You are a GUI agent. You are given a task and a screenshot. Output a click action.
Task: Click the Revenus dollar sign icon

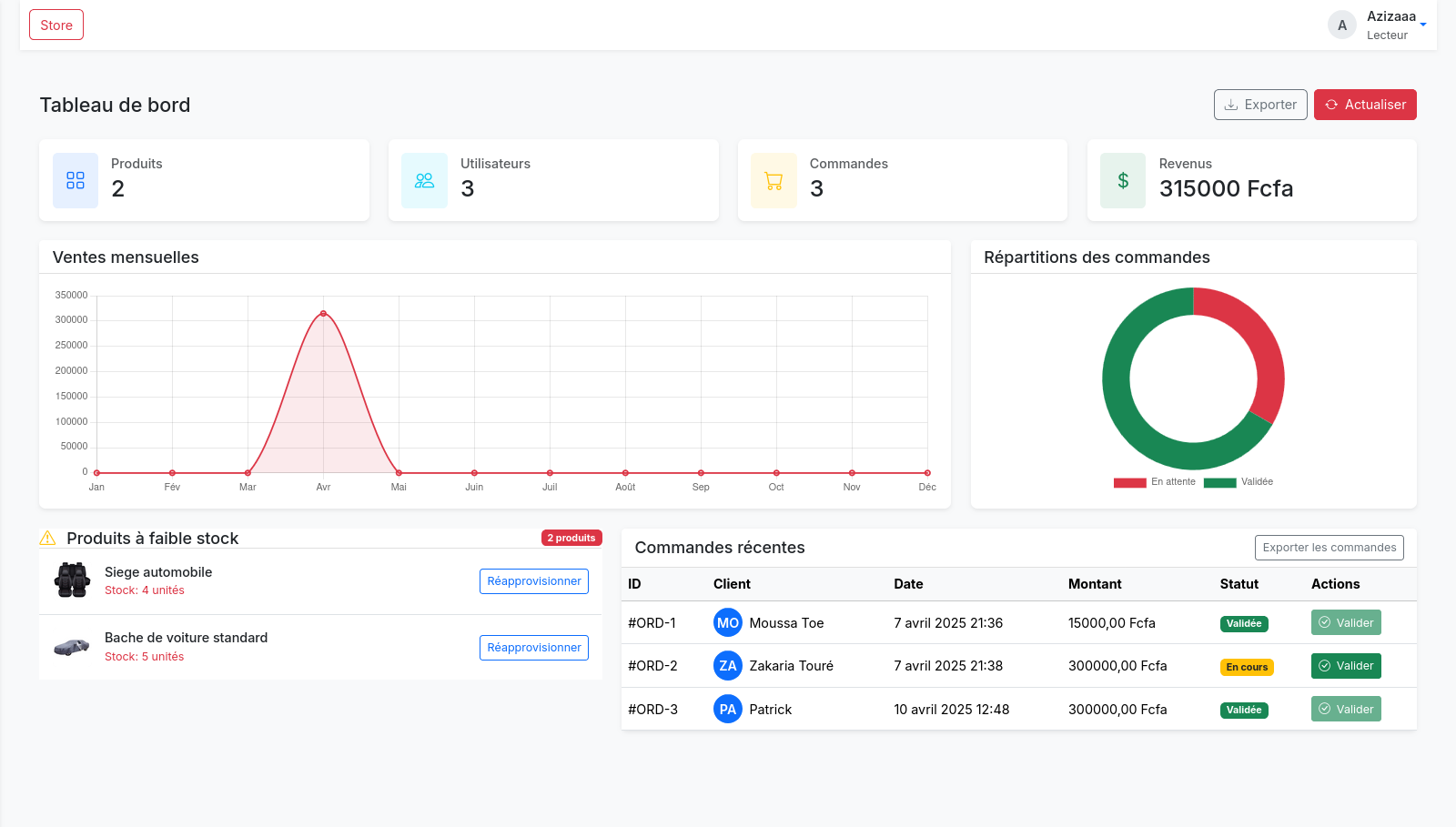(x=1123, y=181)
